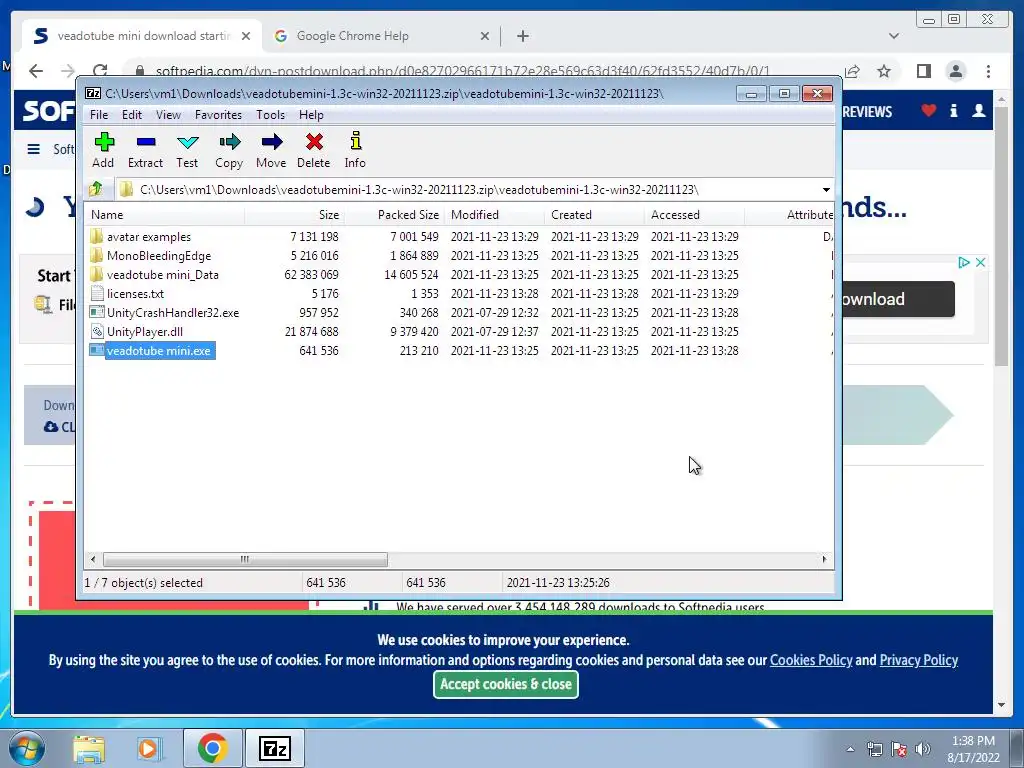Click the taskbar clock showing 1:38 PM
The width and height of the screenshot is (1024, 768).
tap(973, 749)
